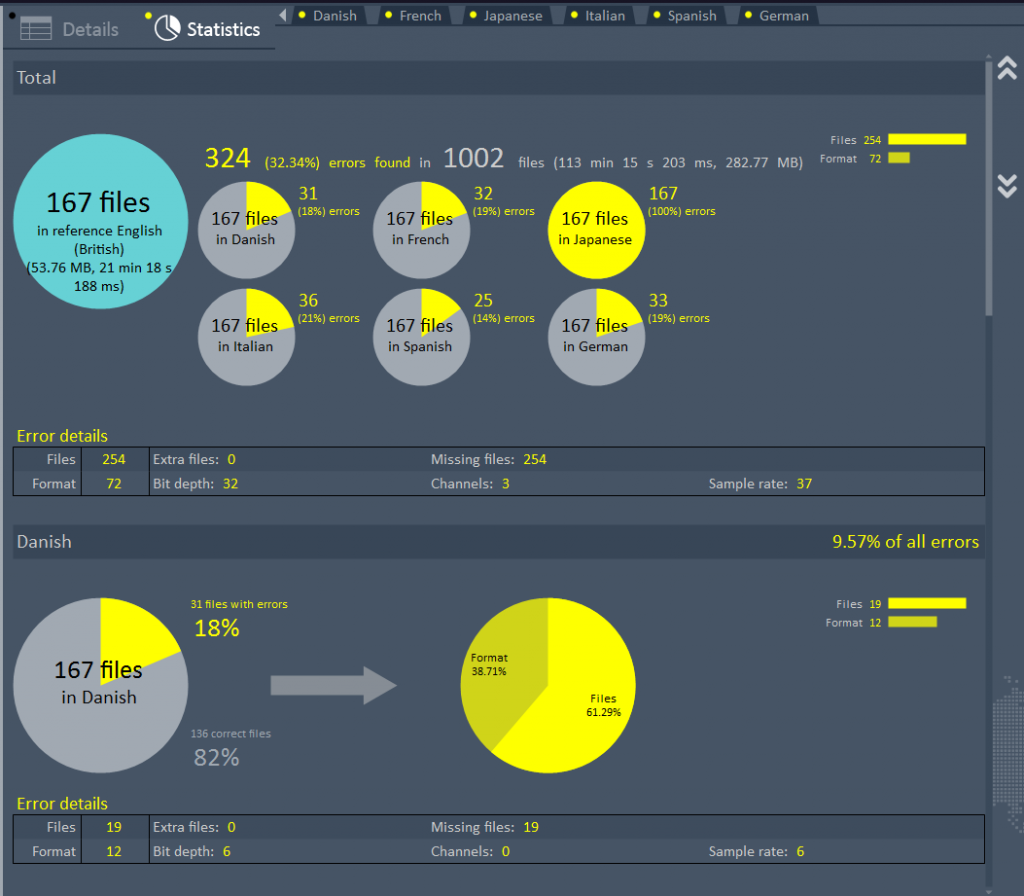
Task: Click the left arrow before language tabs
Action: click(x=284, y=15)
